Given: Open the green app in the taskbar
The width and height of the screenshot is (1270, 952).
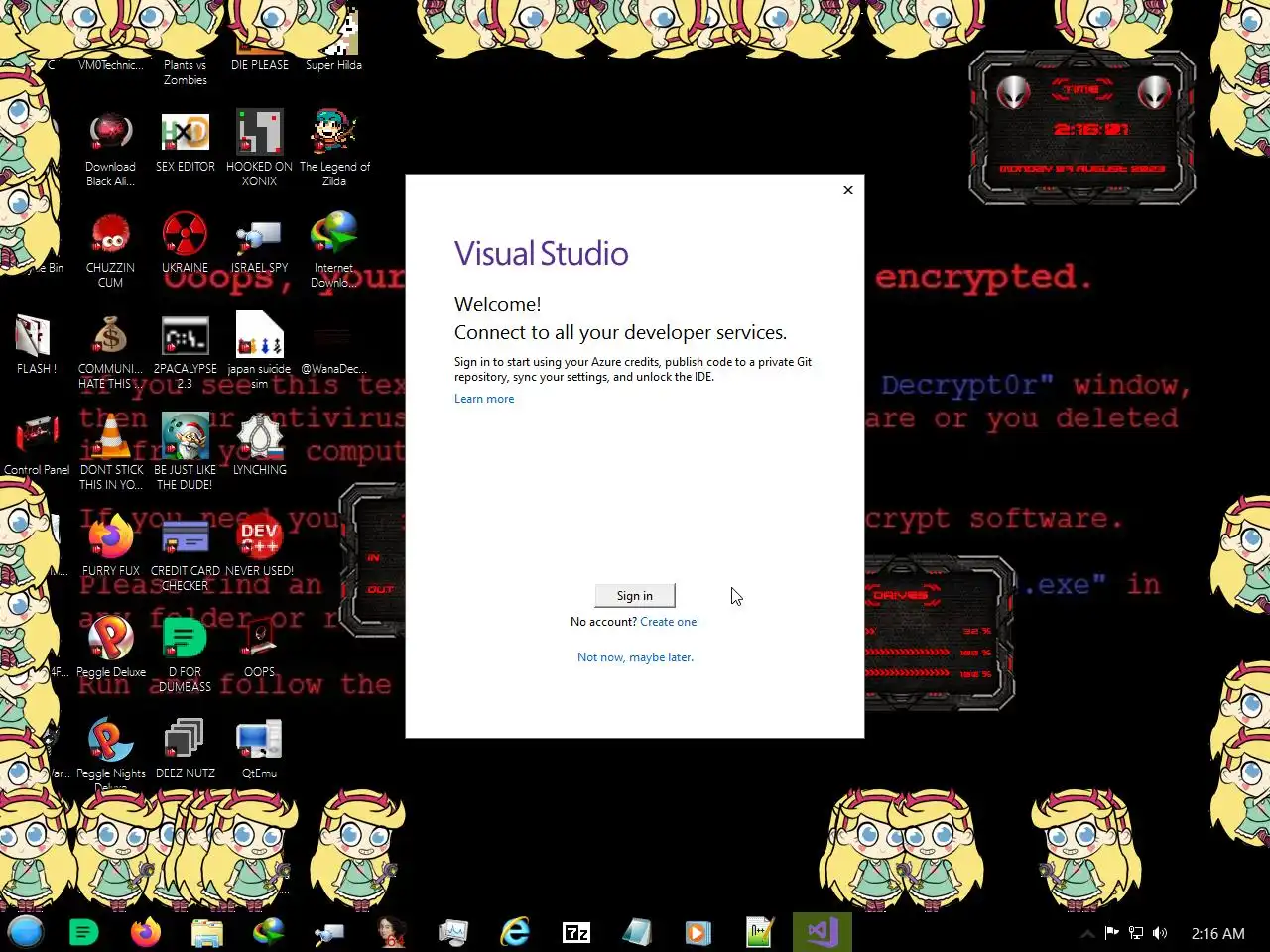Looking at the screenshot, I should click(84, 932).
